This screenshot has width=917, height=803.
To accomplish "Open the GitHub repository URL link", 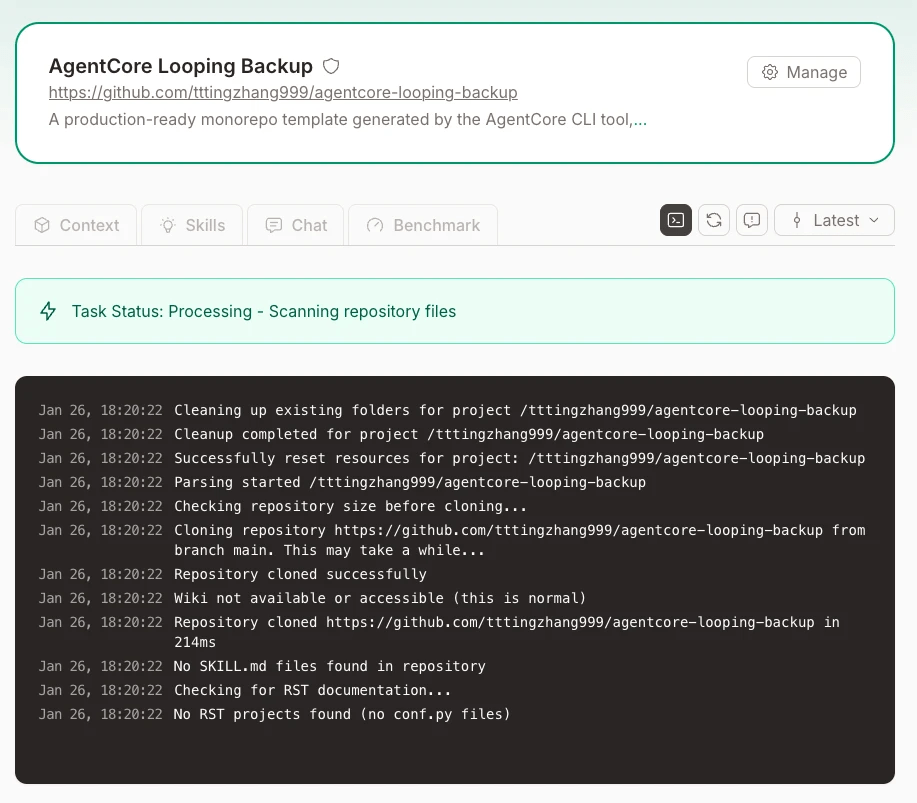I will click(x=283, y=92).
